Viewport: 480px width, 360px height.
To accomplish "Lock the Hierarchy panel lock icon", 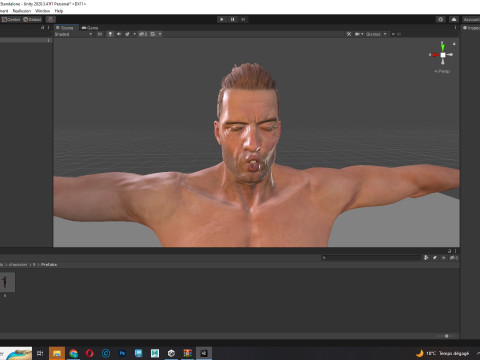I will tap(42, 27).
